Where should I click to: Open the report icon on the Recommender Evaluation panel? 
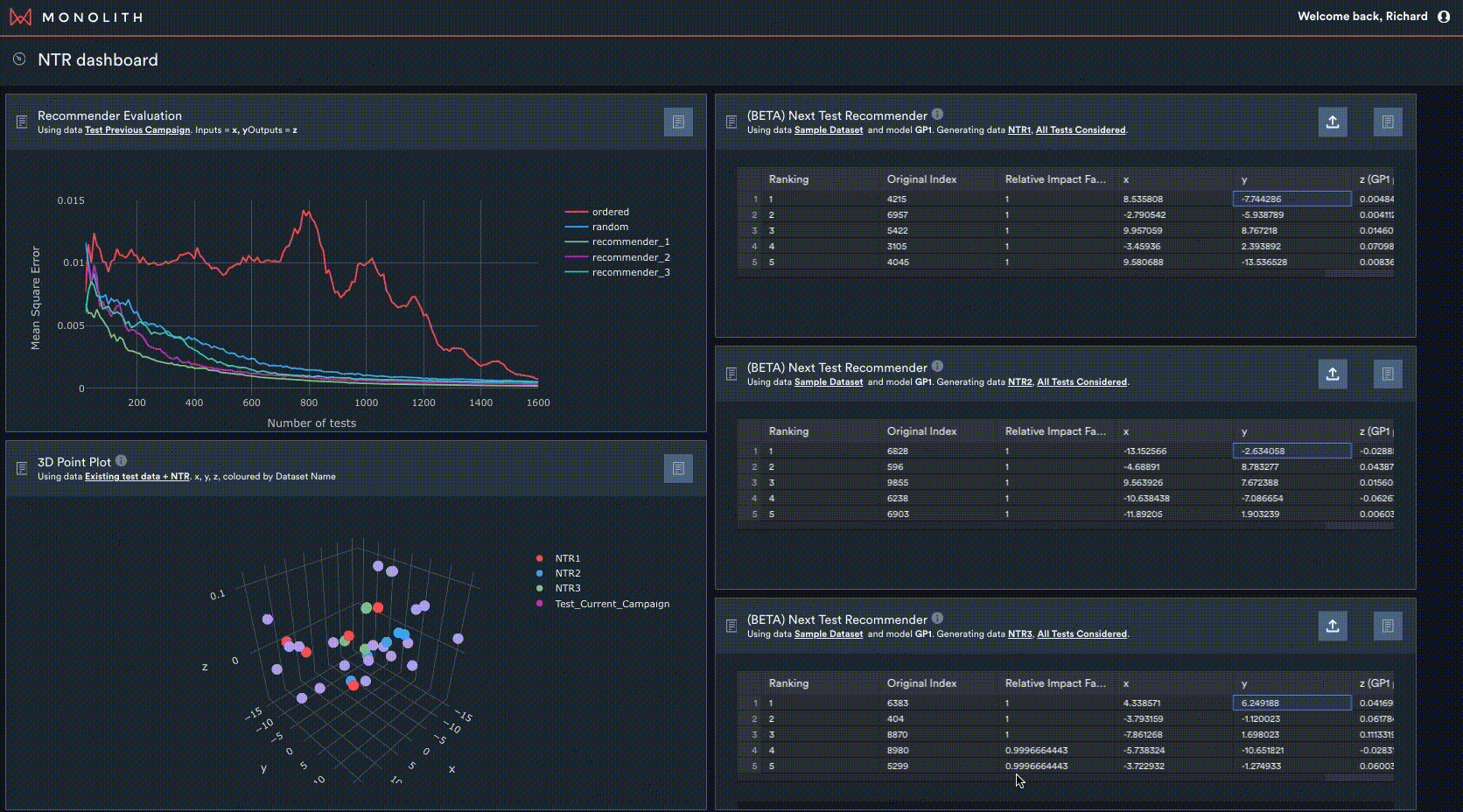[678, 122]
